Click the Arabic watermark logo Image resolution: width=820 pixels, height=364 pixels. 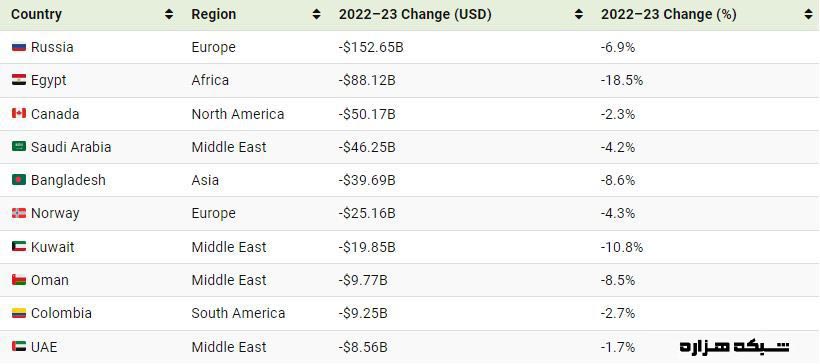pyautogui.click(x=734, y=346)
